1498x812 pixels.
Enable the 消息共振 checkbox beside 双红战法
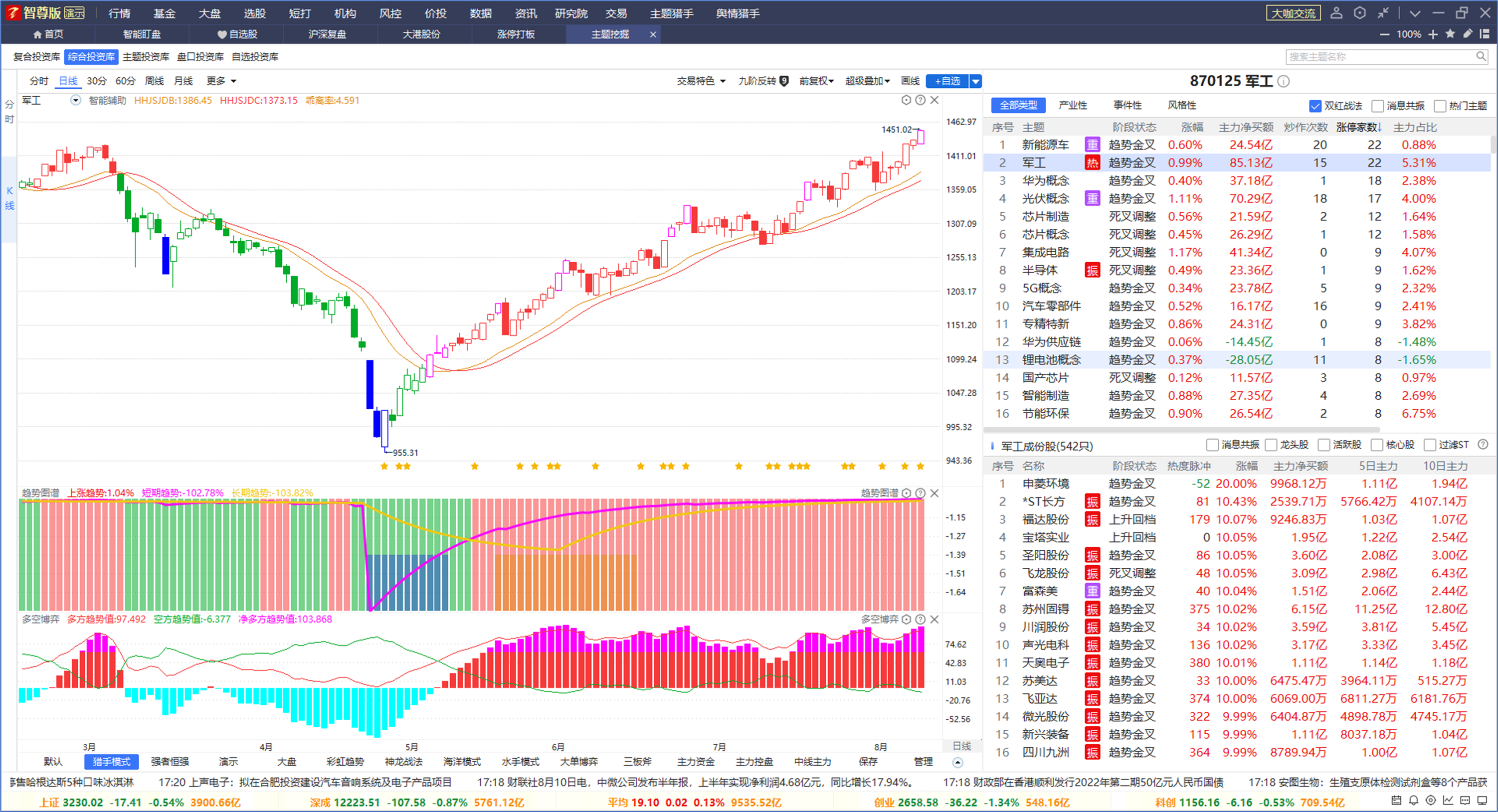coord(1377,106)
